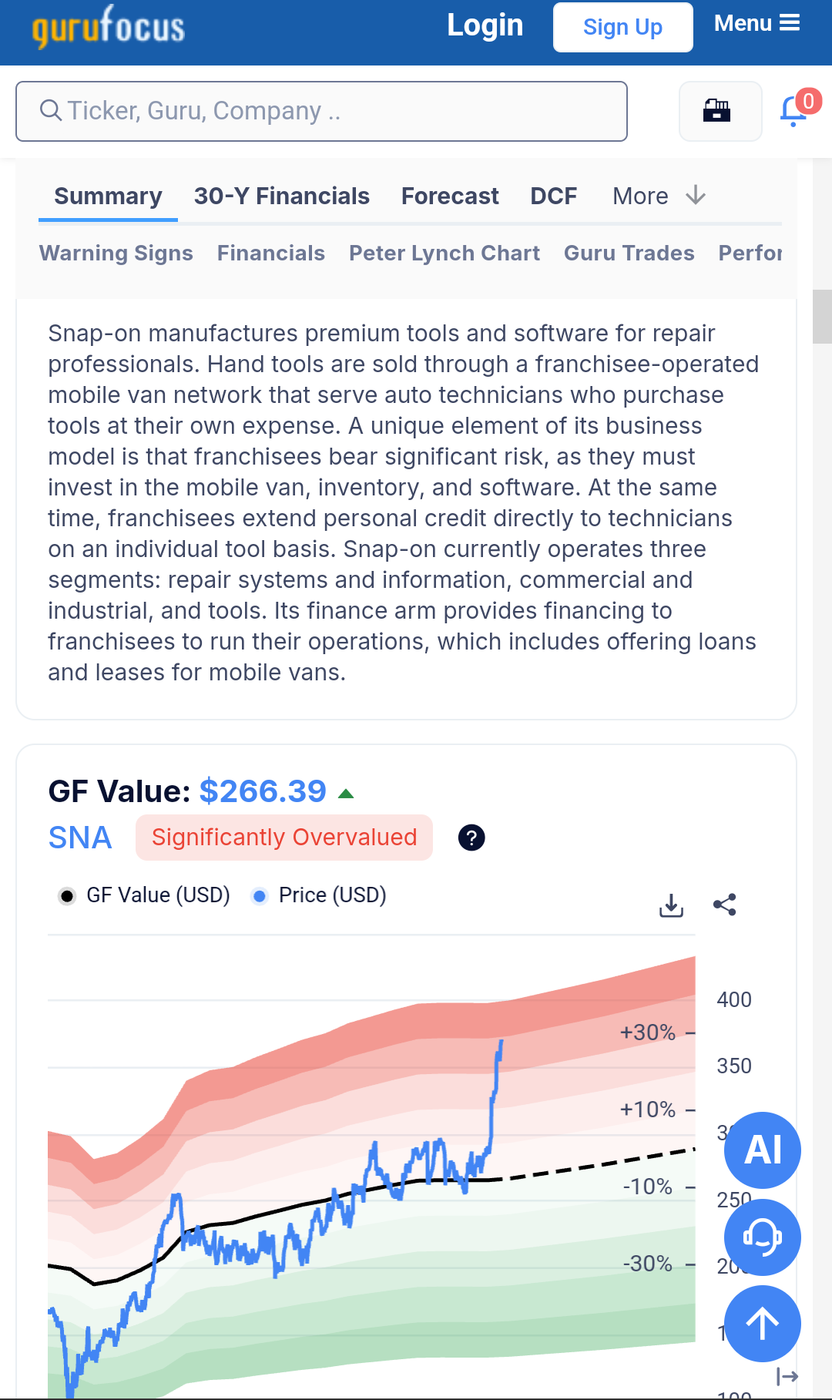Image resolution: width=832 pixels, height=1400 pixels.
Task: Toggle the GF Value (USD) legend series
Action: (145, 895)
